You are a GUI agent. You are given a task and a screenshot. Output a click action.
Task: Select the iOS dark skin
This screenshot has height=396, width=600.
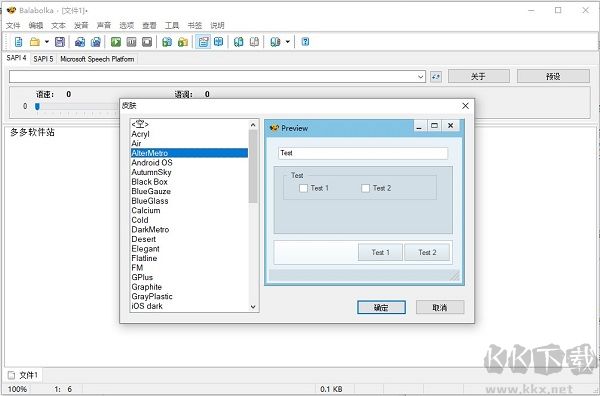click(x=189, y=306)
